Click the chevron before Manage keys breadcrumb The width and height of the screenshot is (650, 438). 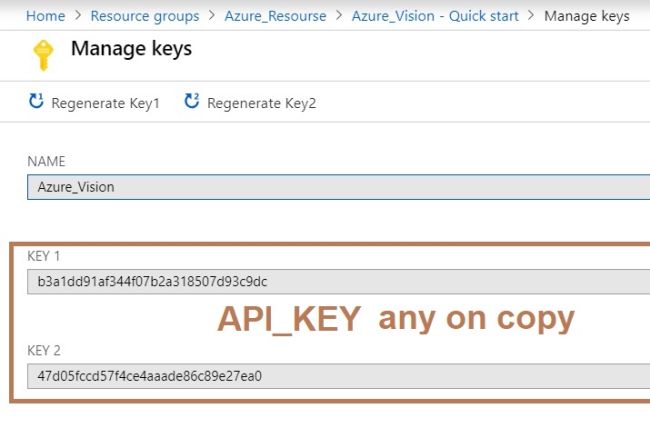[531, 16]
